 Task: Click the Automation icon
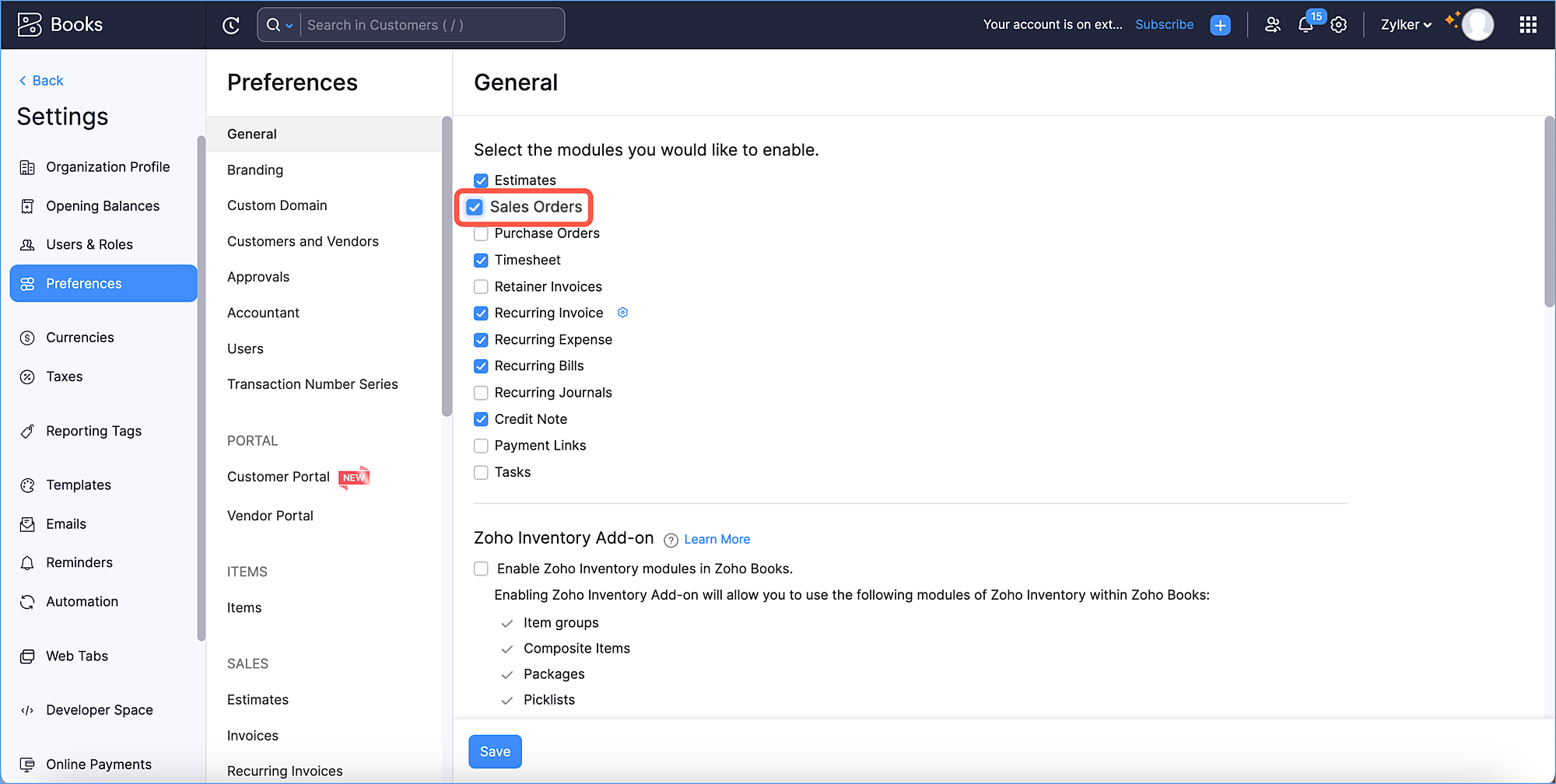pos(27,601)
